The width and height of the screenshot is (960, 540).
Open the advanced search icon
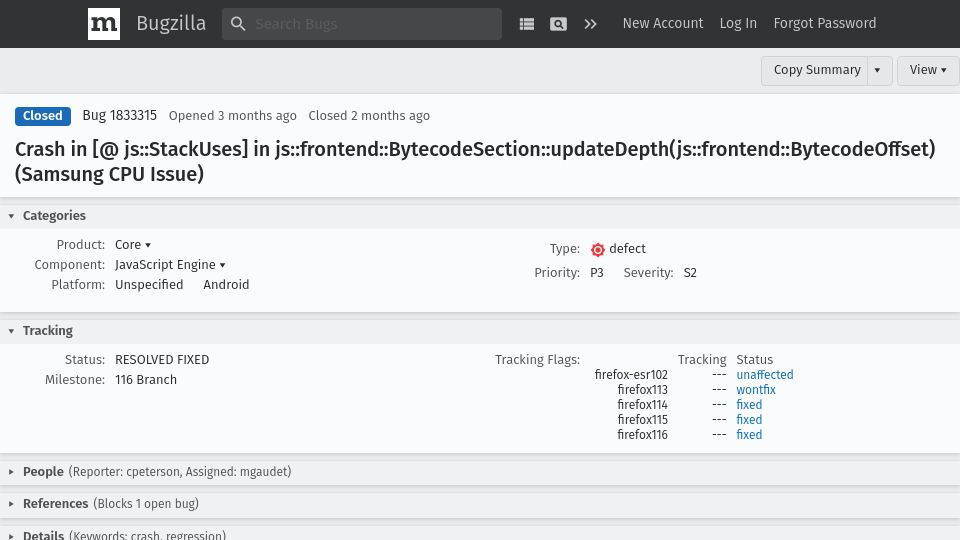(x=558, y=24)
